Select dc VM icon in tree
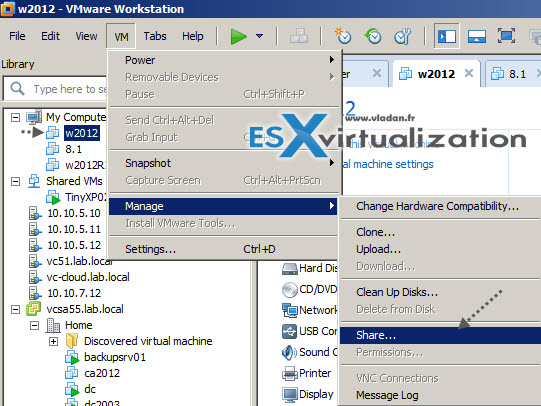This screenshot has height=406, width=541. (72, 389)
